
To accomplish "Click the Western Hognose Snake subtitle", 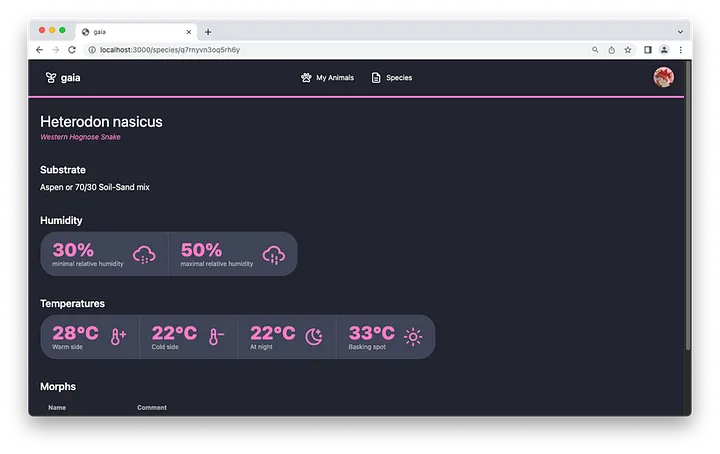I will tap(80, 137).
